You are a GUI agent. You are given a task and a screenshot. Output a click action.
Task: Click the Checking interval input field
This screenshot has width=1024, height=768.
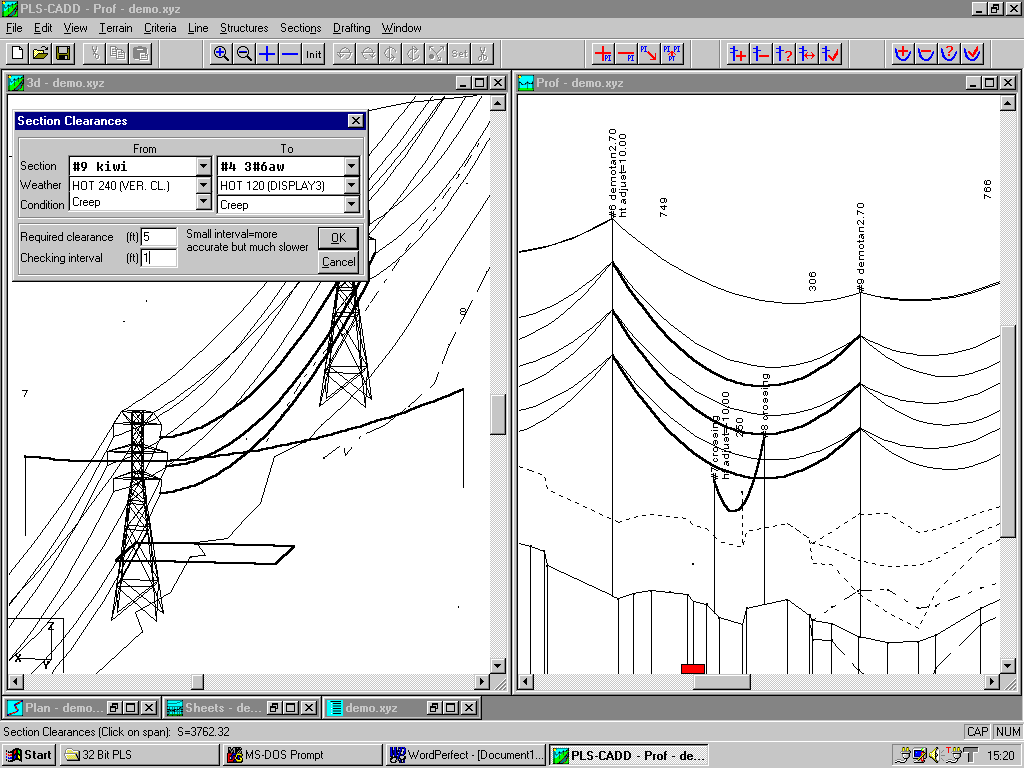click(x=159, y=257)
